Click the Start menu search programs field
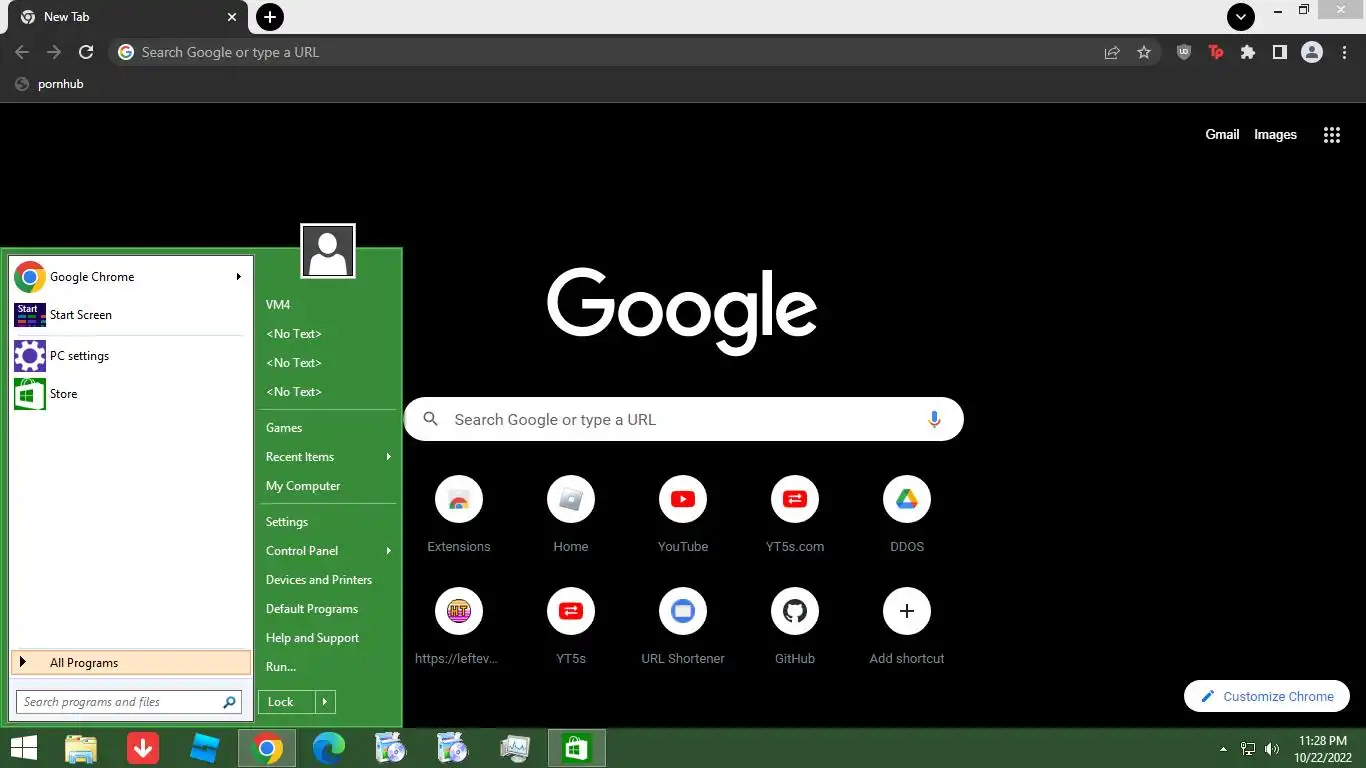Viewport: 1366px width, 768px height. [129, 702]
